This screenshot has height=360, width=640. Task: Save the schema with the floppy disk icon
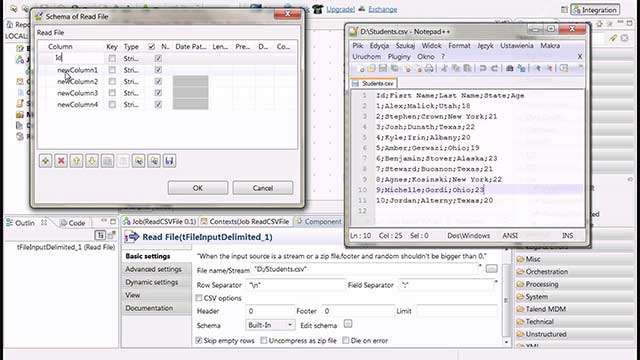pyautogui.click(x=169, y=161)
